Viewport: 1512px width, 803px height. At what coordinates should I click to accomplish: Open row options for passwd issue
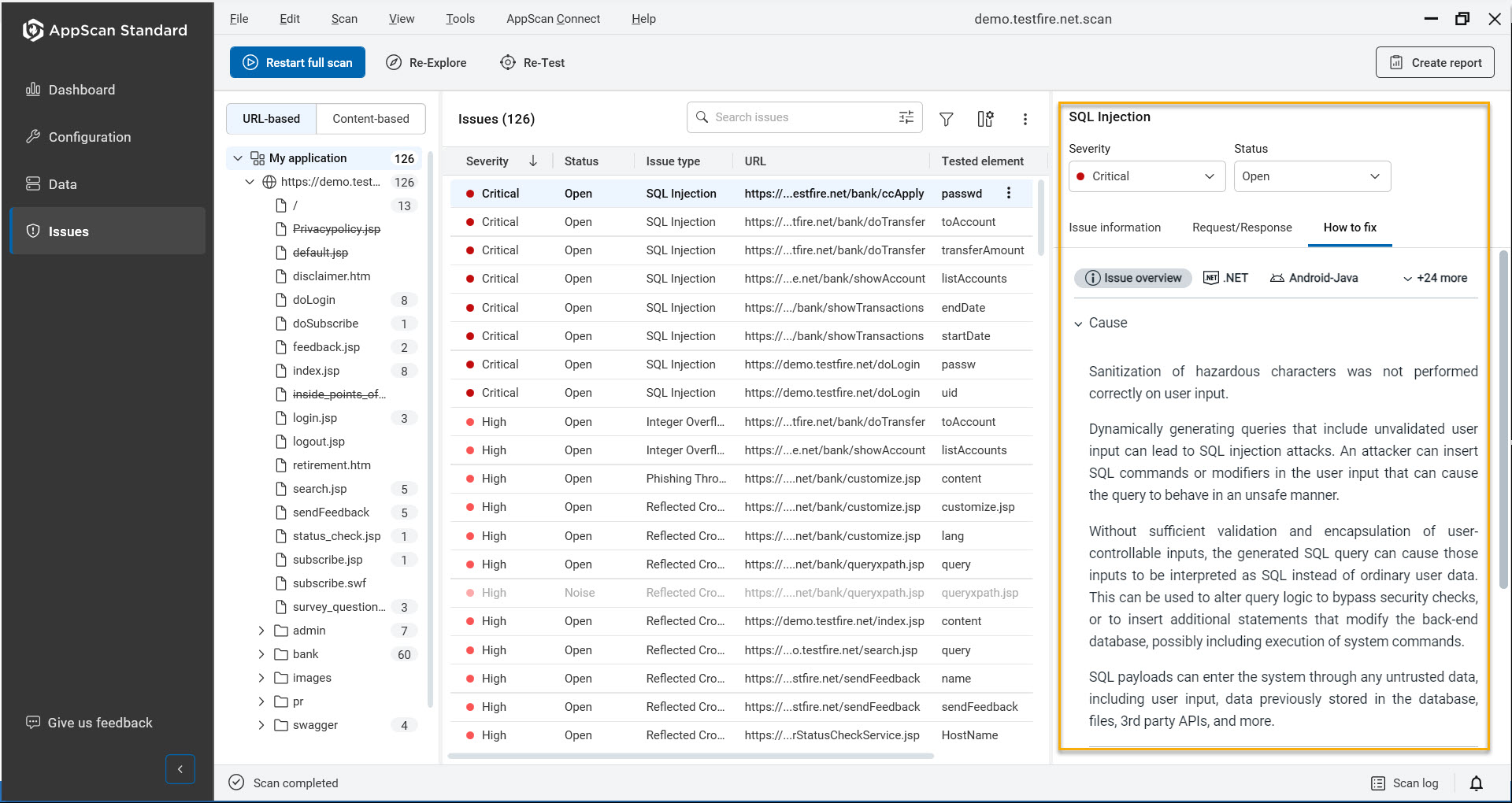[1009, 194]
